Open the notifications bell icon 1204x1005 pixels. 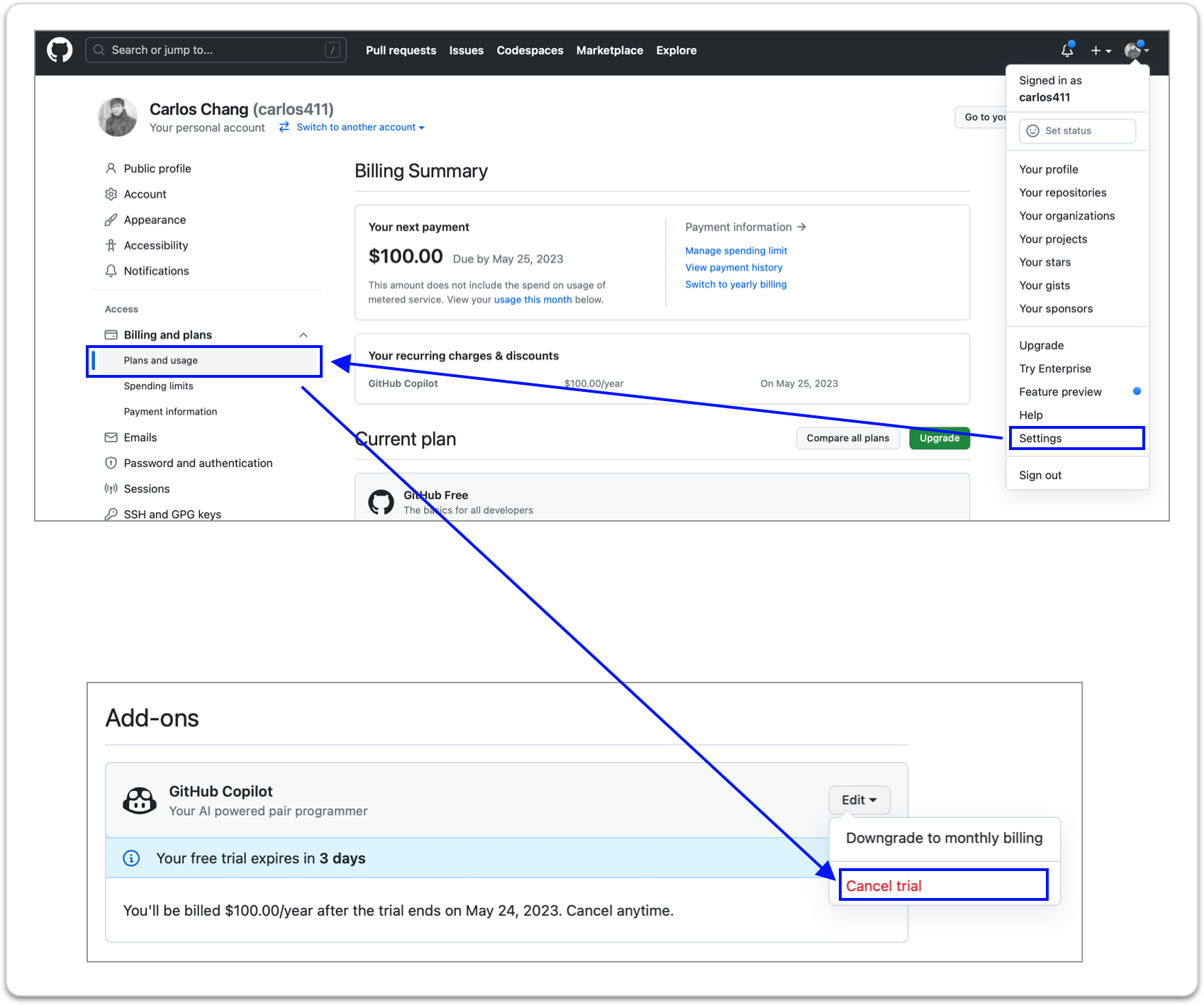click(x=1067, y=50)
